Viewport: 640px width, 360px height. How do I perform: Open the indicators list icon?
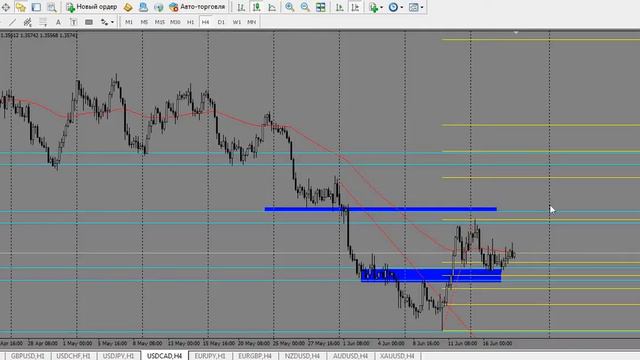click(373, 7)
